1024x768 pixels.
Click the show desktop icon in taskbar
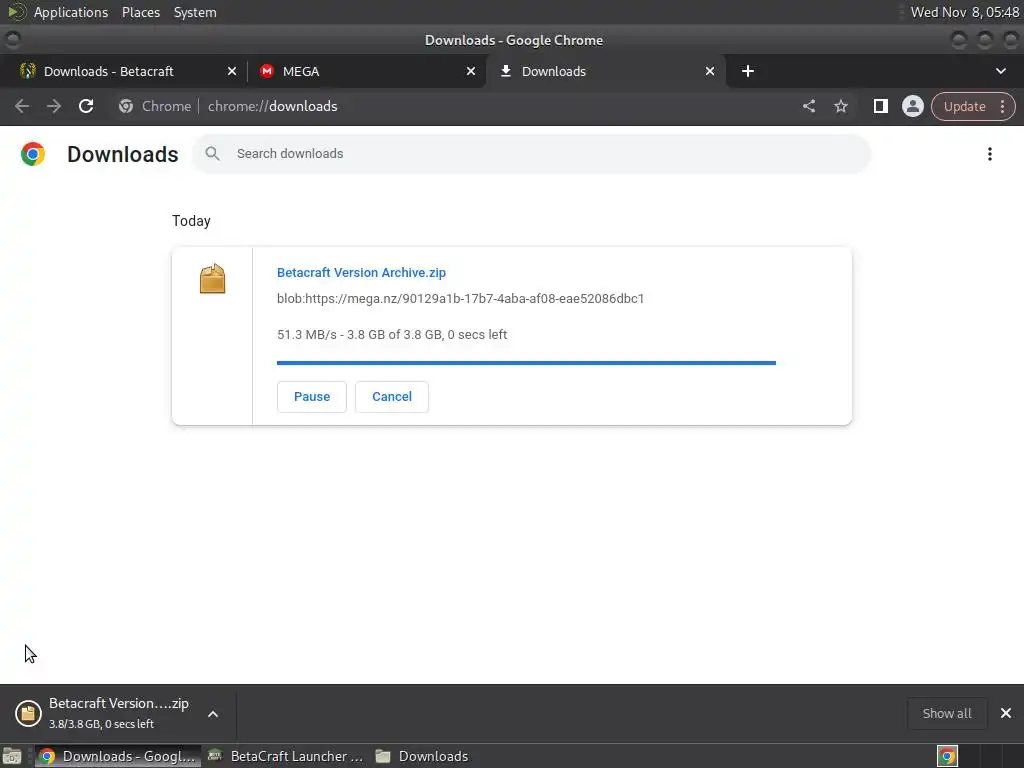click(12, 756)
